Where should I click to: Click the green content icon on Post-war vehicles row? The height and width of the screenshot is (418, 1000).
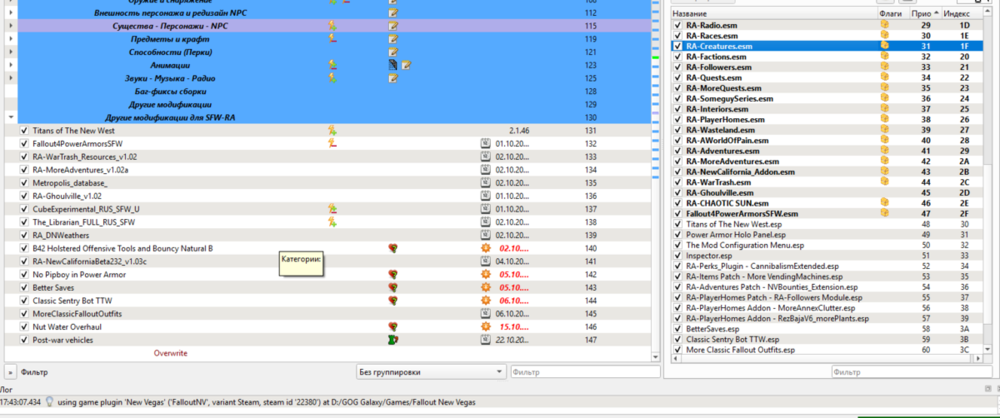coord(393,340)
